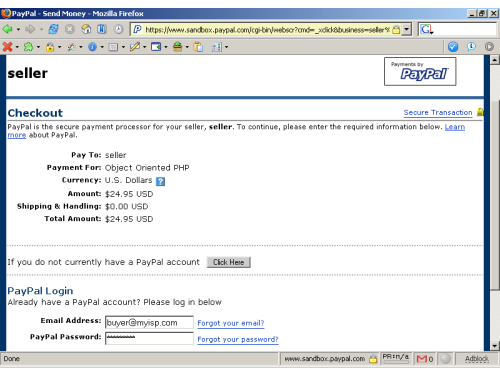Open the back button history dropdown arrow
The image size is (500, 375).
pos(18,30)
